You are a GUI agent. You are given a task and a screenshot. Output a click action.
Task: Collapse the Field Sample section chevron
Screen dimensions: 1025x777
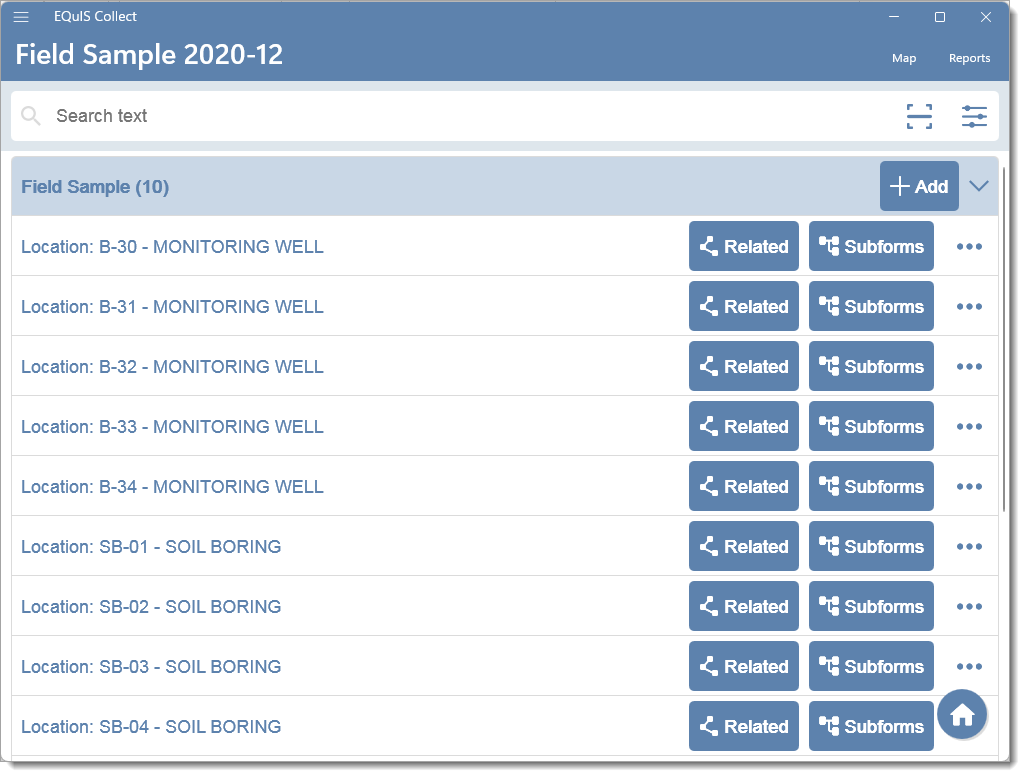[x=979, y=186]
